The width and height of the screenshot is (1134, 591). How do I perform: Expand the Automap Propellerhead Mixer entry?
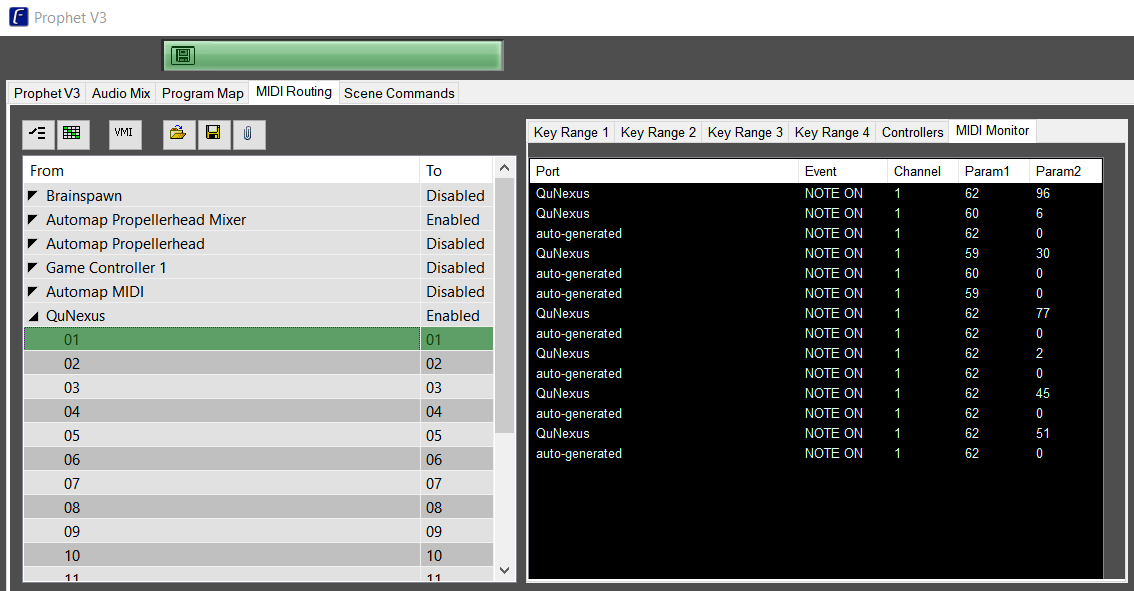(33, 219)
